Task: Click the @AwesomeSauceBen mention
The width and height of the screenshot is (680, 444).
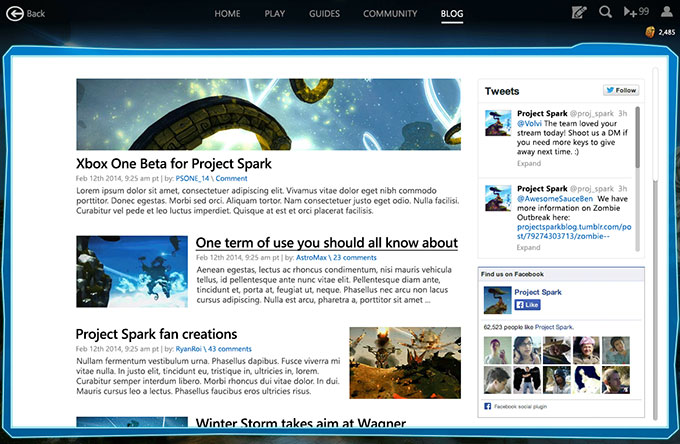Action: pos(555,199)
